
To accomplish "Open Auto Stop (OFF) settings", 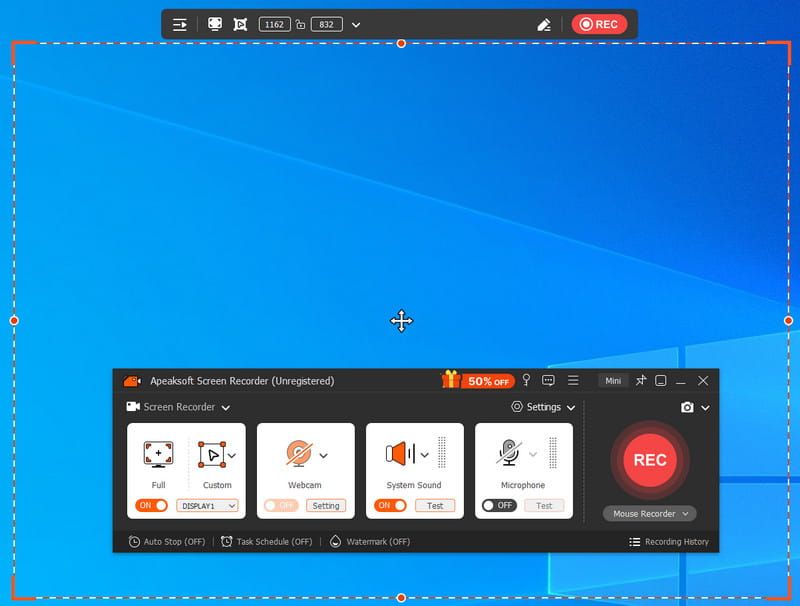I will [167, 542].
